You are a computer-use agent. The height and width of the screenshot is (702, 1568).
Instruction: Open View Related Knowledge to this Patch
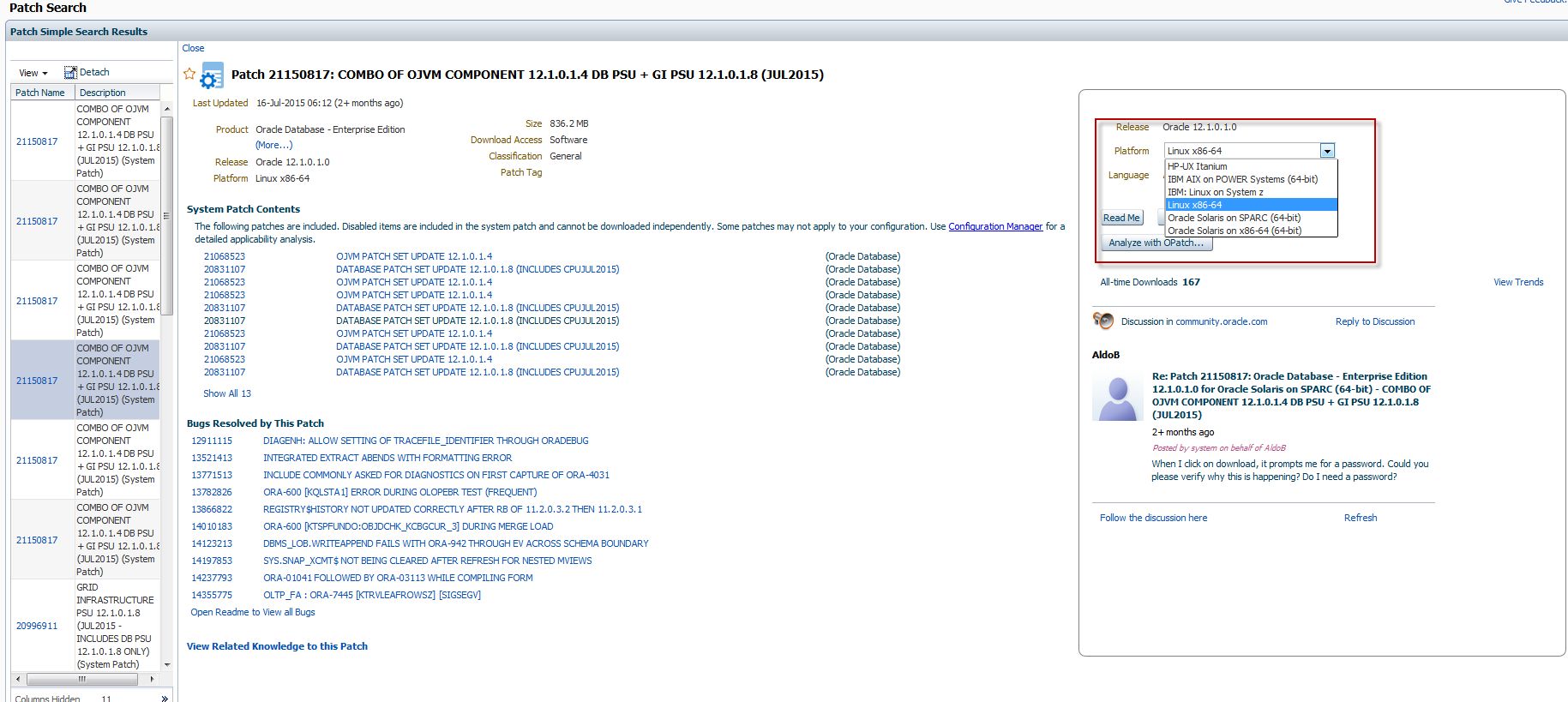277,646
